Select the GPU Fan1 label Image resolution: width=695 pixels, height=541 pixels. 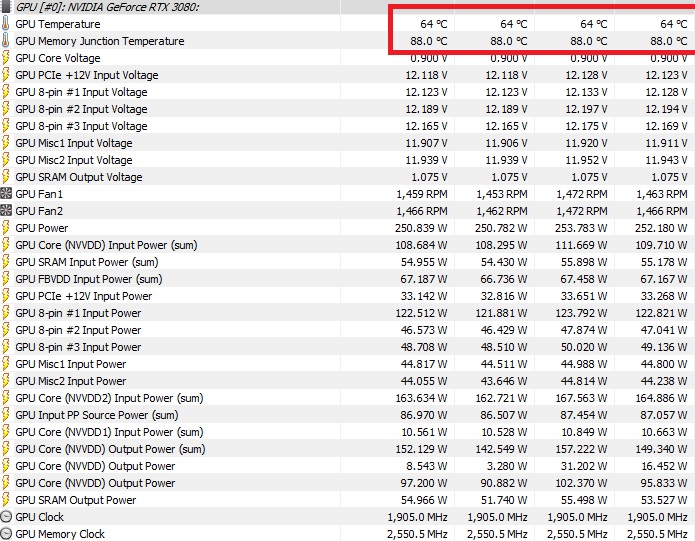point(39,194)
